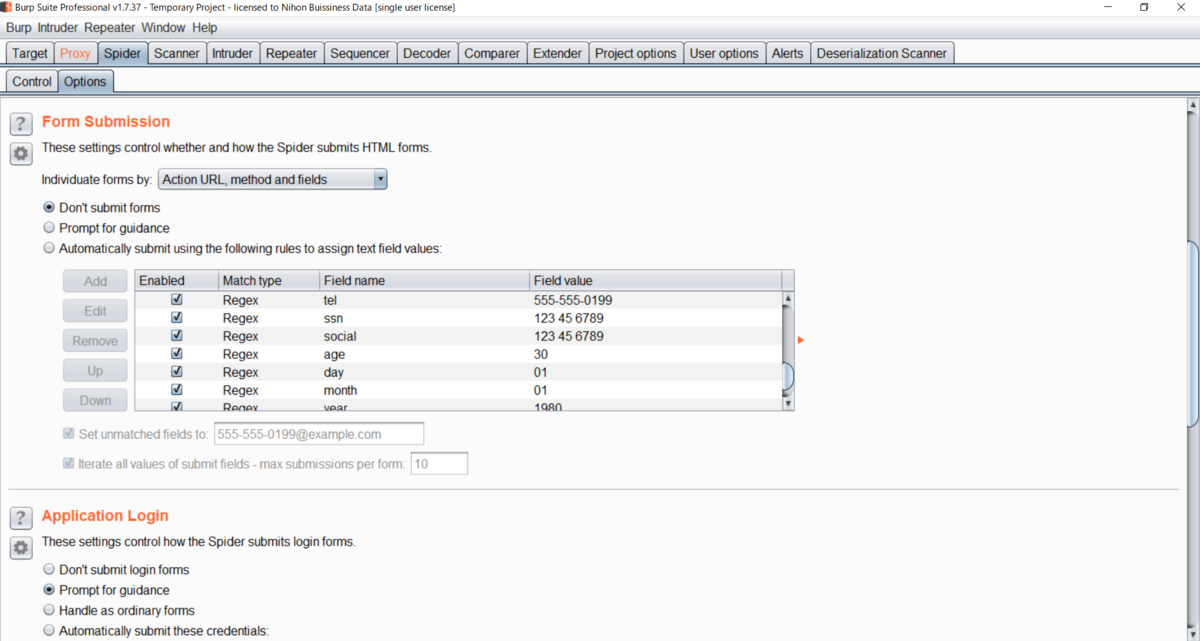Toggle Iterate all values of submit fields
Screen dimensions: 1200x641
pos(69,464)
